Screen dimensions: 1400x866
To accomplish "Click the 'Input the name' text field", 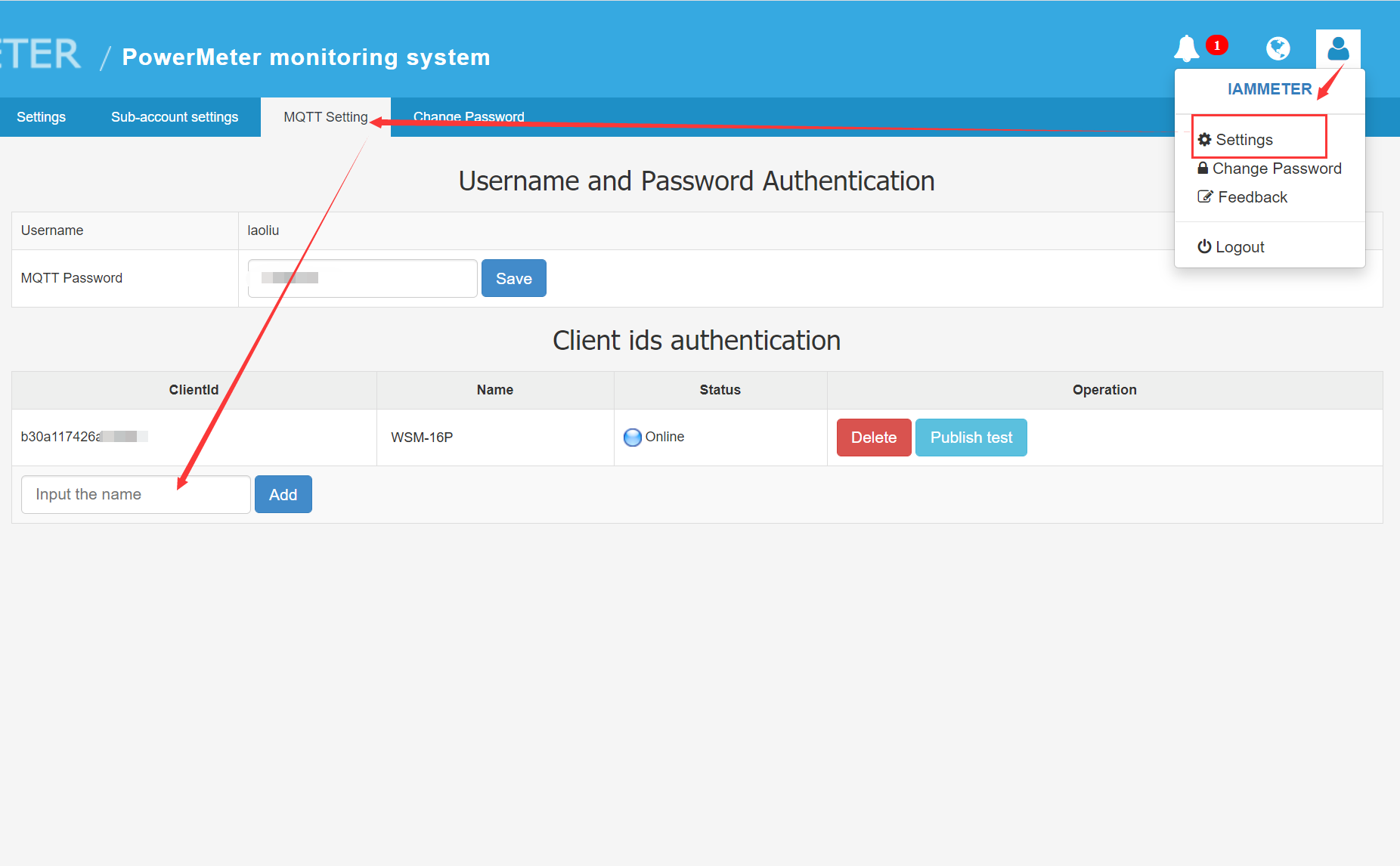I will click(x=135, y=495).
